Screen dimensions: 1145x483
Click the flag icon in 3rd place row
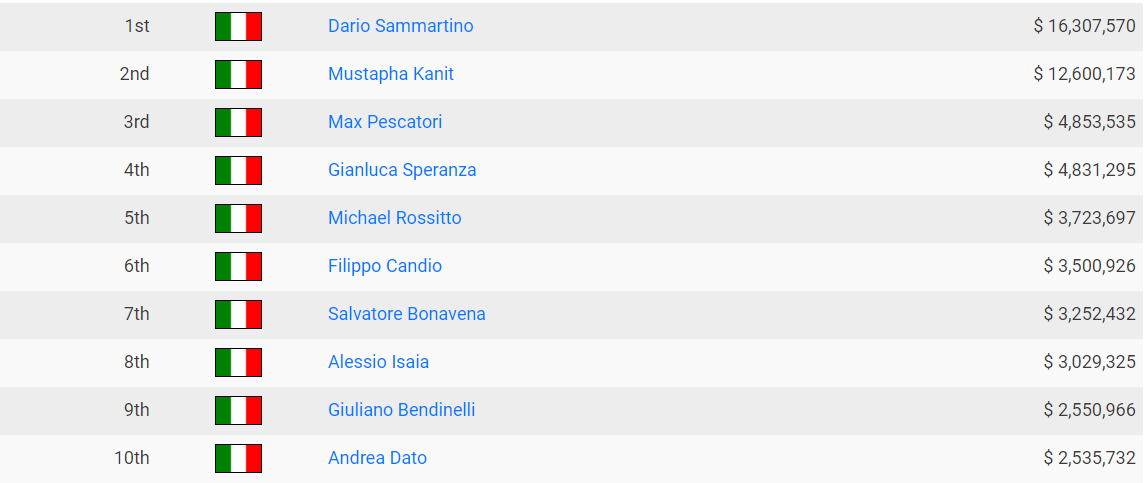pyautogui.click(x=238, y=122)
